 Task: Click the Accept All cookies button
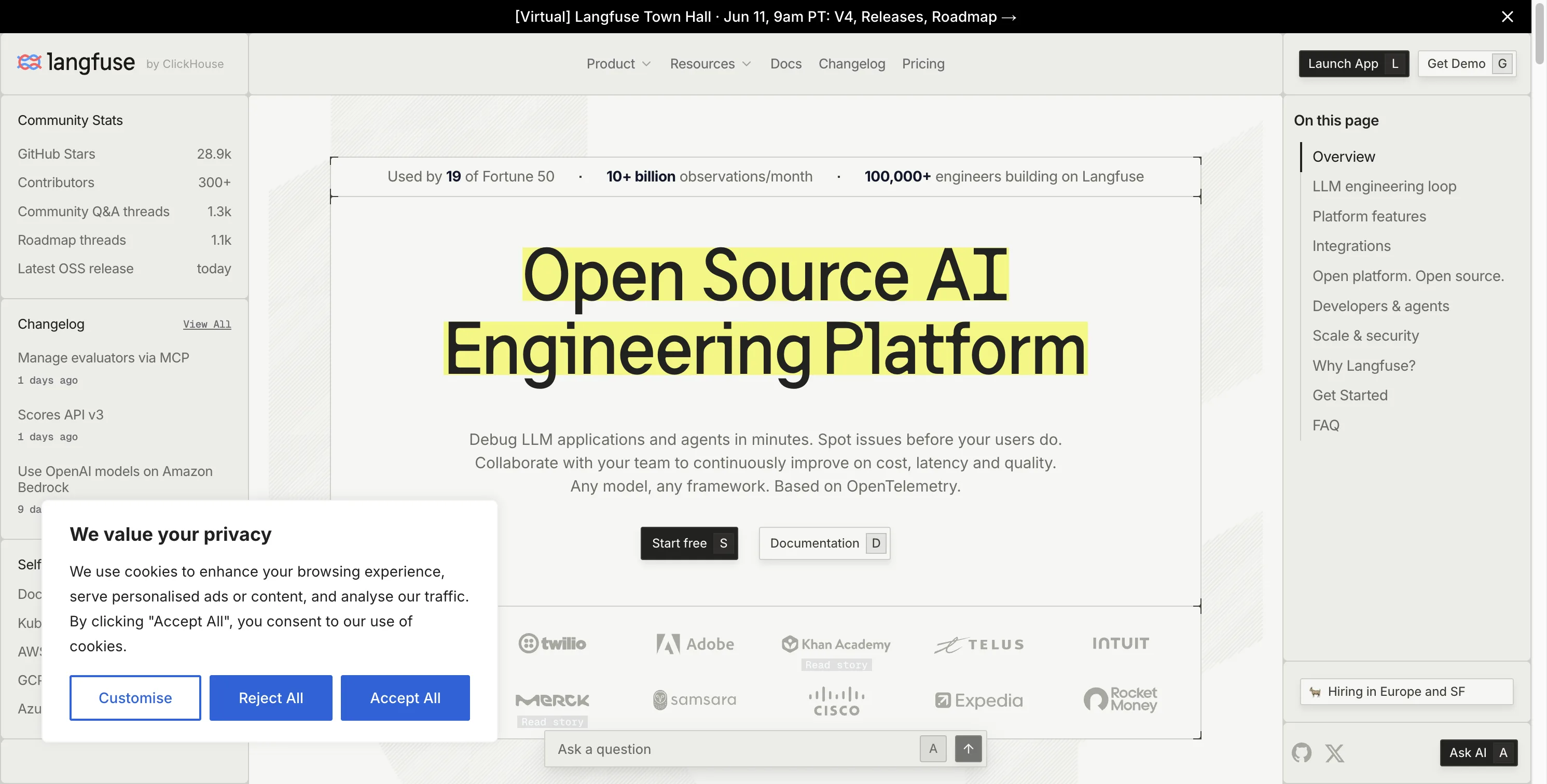(x=405, y=697)
